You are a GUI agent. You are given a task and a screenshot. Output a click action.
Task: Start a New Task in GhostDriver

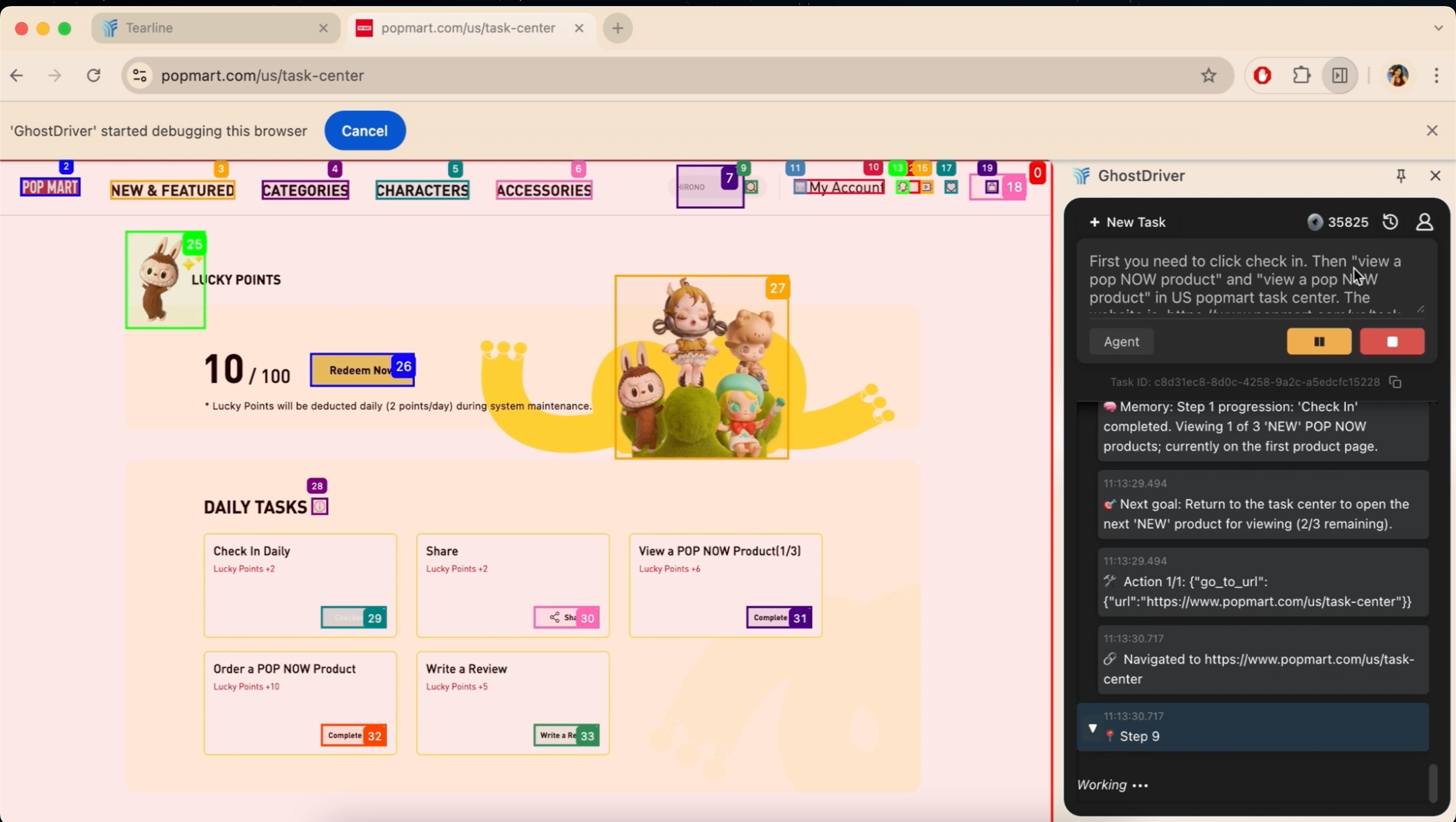click(x=1127, y=222)
